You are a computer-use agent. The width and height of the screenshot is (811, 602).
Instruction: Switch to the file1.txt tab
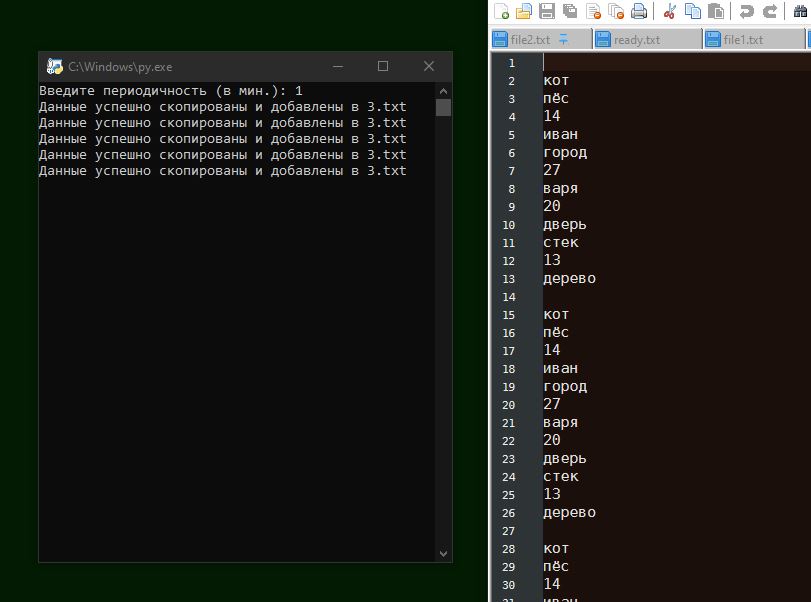(754, 39)
